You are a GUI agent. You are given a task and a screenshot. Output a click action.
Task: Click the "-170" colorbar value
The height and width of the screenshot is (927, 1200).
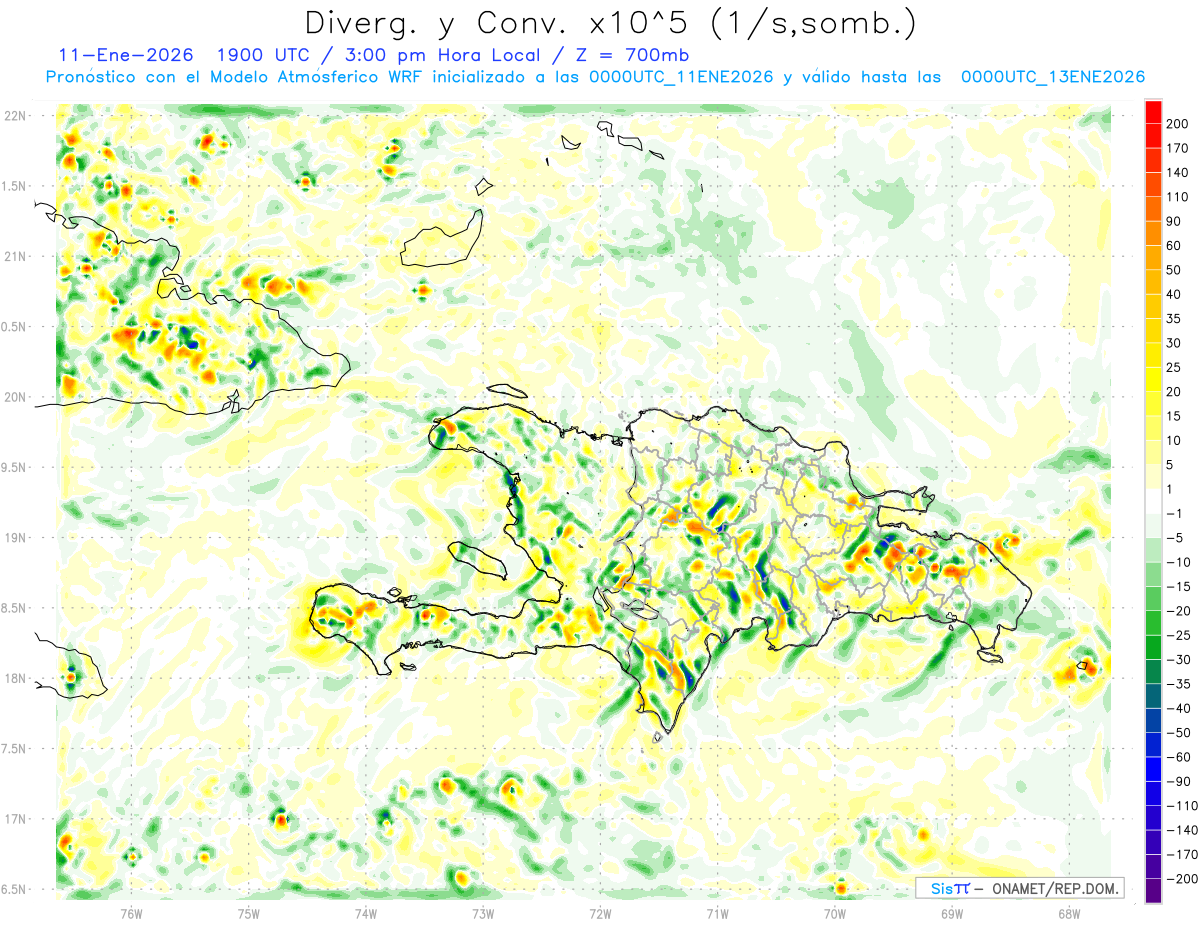pos(1184,854)
